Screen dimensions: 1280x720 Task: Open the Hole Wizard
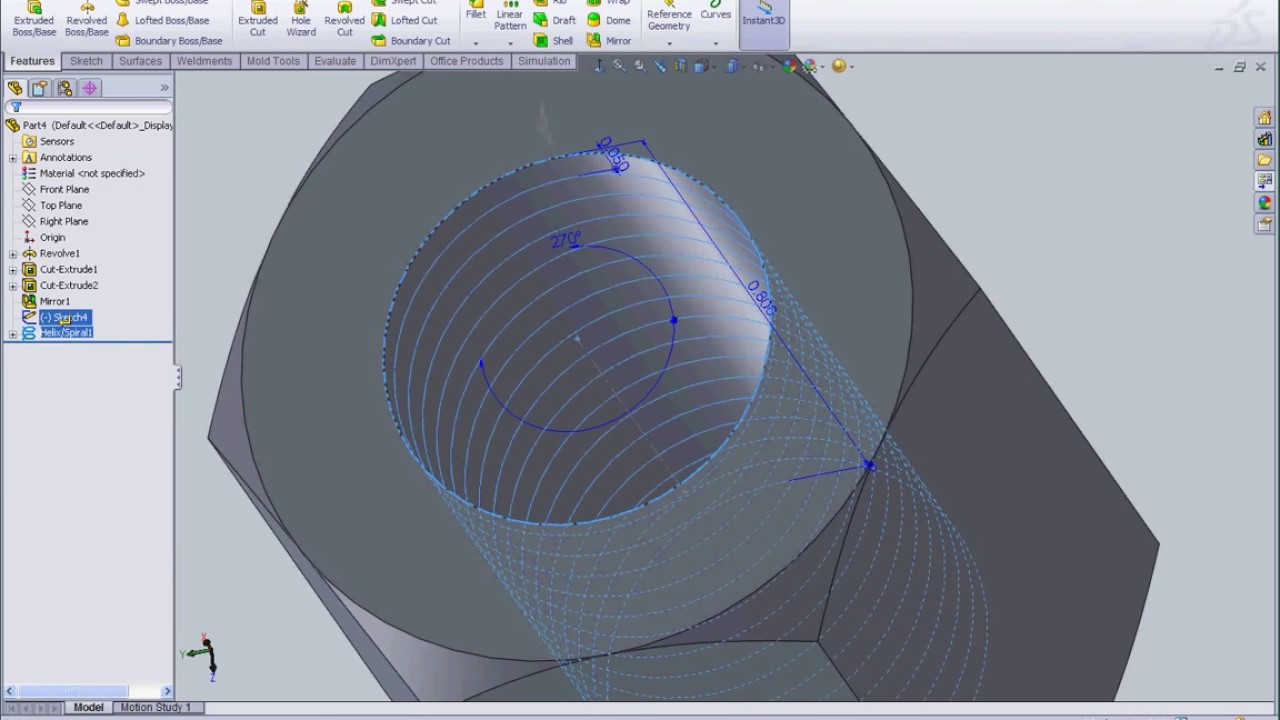[301, 20]
